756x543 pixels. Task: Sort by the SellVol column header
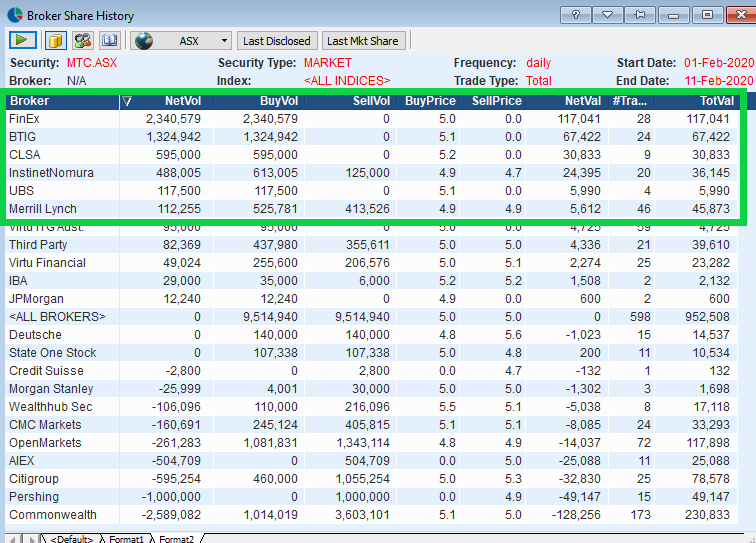(x=351, y=101)
